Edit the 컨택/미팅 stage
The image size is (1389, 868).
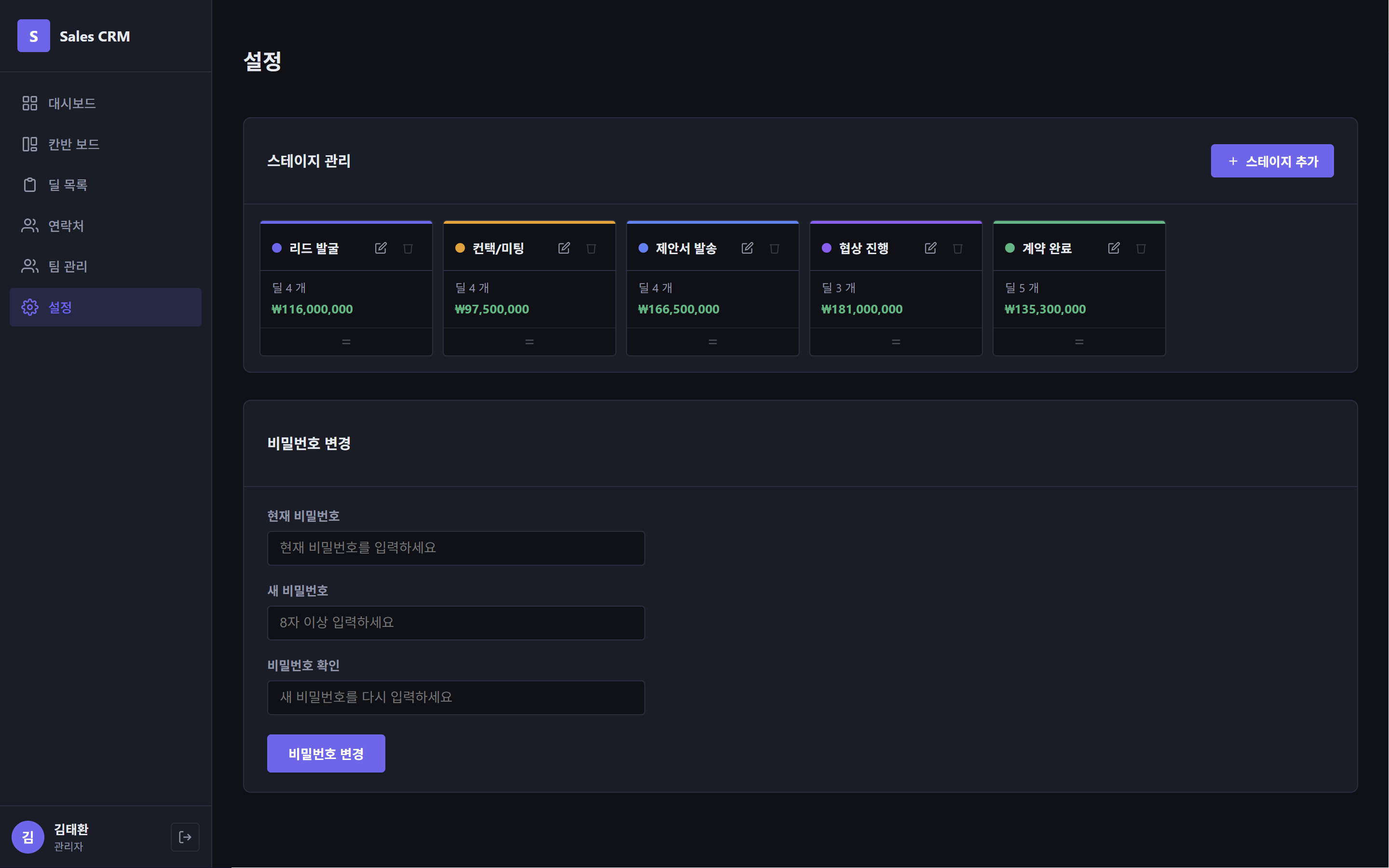coord(564,248)
